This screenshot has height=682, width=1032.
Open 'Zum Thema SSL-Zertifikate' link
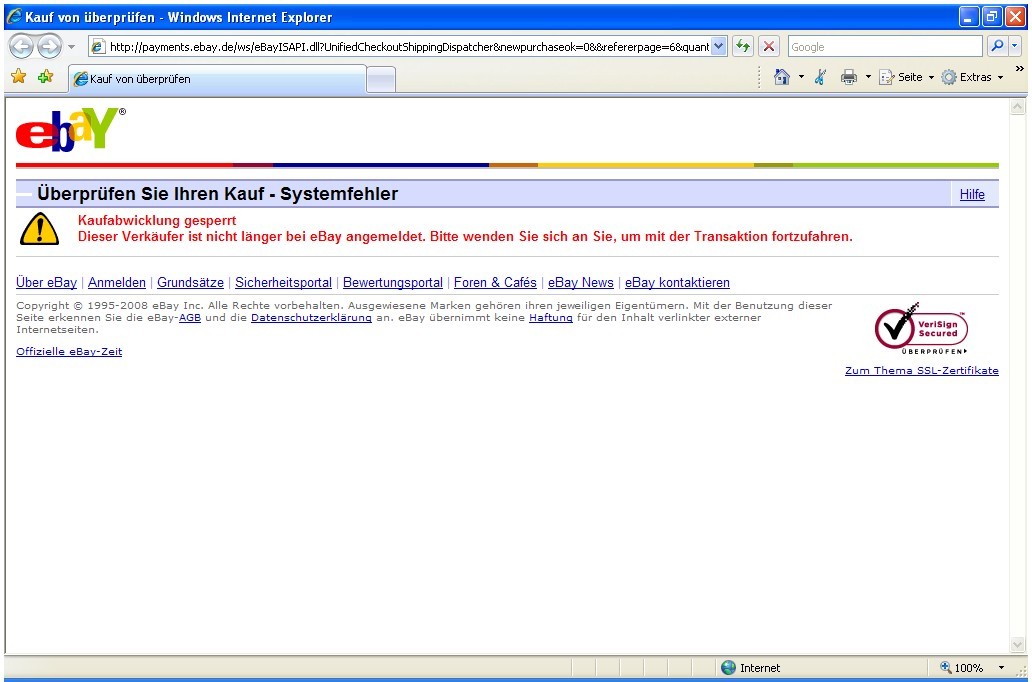click(x=921, y=371)
